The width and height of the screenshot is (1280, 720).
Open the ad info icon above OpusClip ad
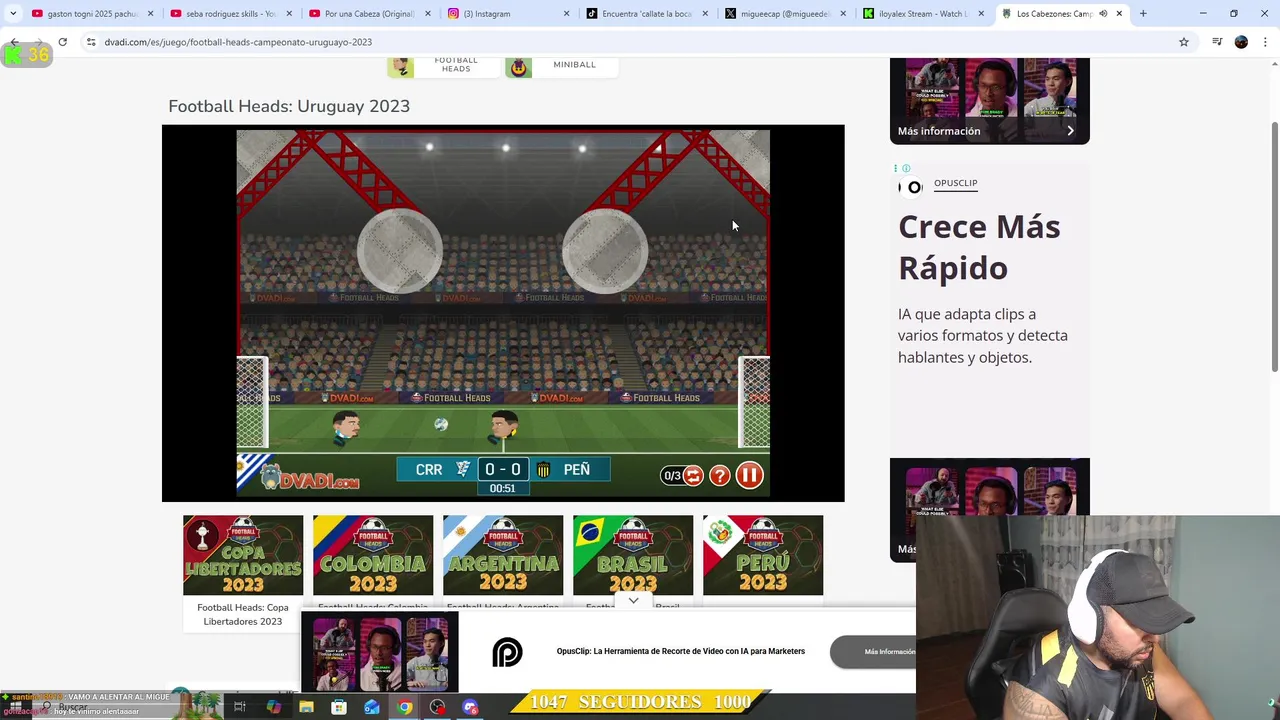click(906, 168)
